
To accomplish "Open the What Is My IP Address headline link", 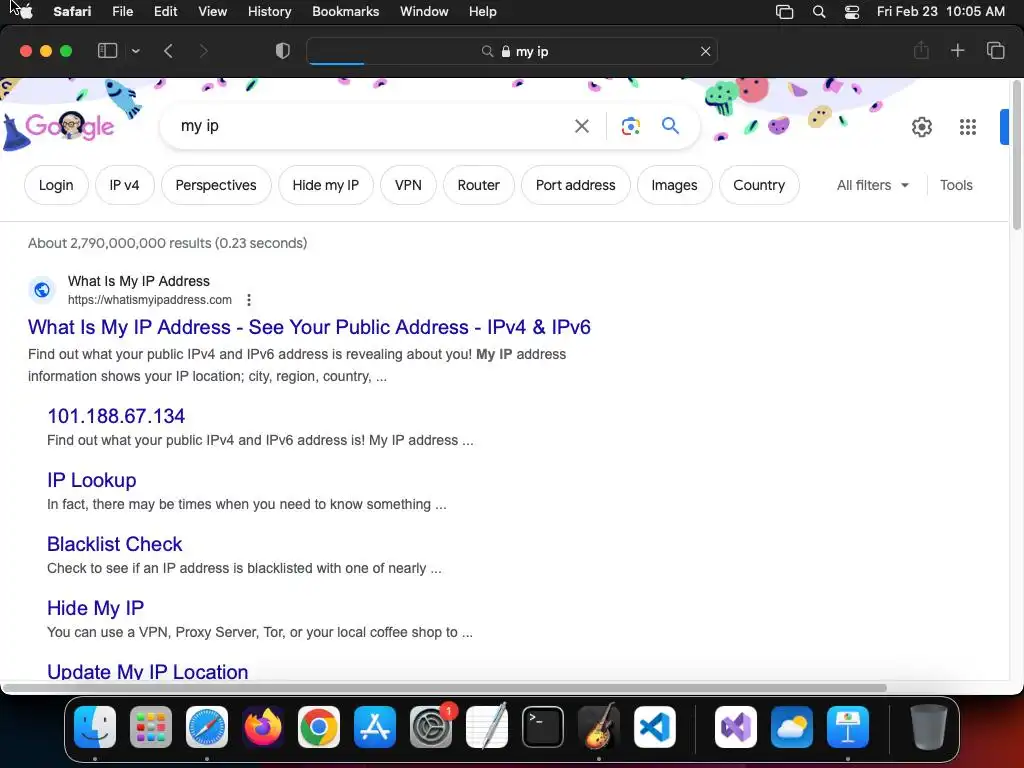I will tap(309, 327).
